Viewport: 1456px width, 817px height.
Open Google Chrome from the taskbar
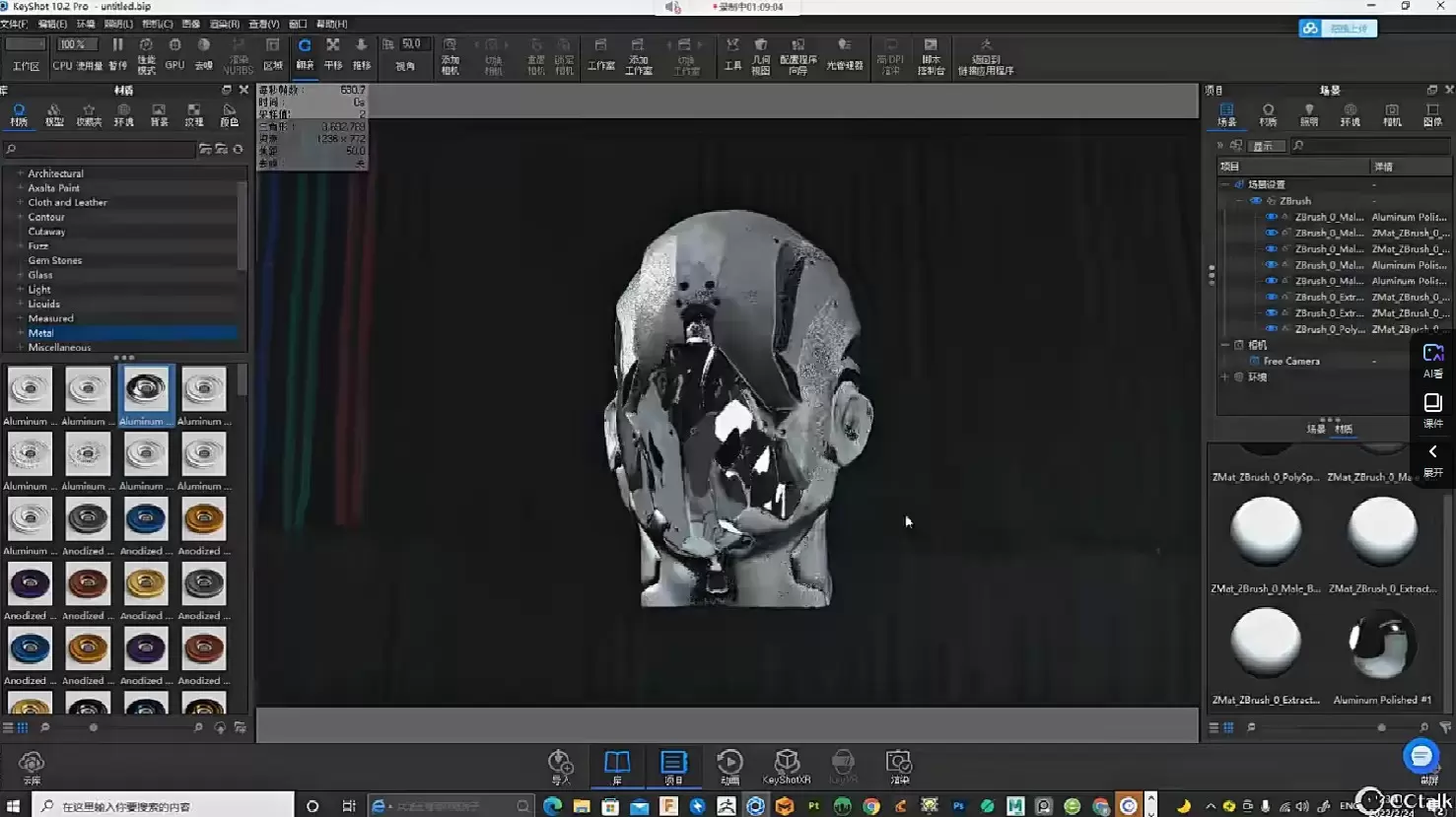click(x=871, y=805)
